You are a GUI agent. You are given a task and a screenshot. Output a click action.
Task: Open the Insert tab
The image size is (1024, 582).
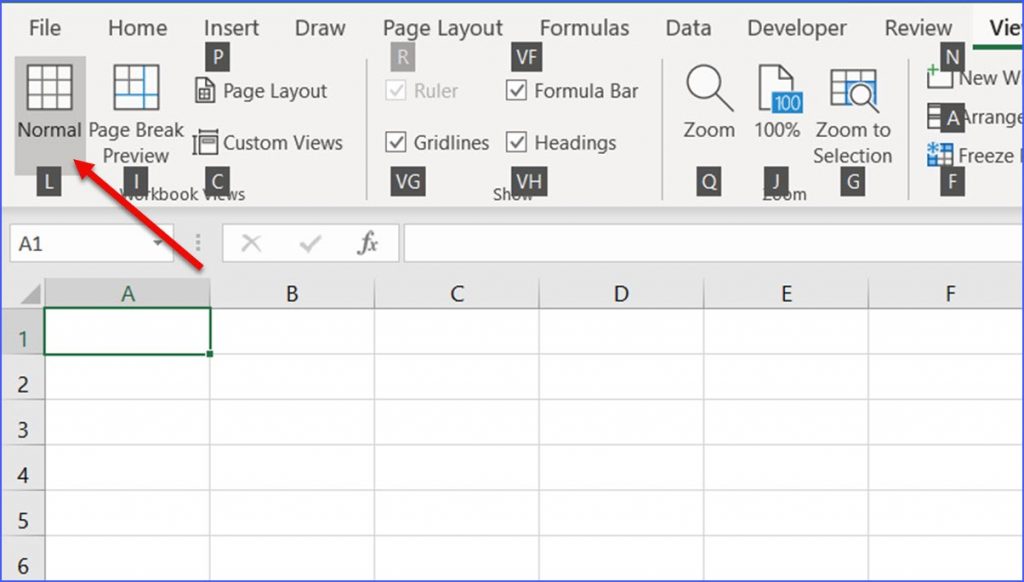[x=231, y=28]
